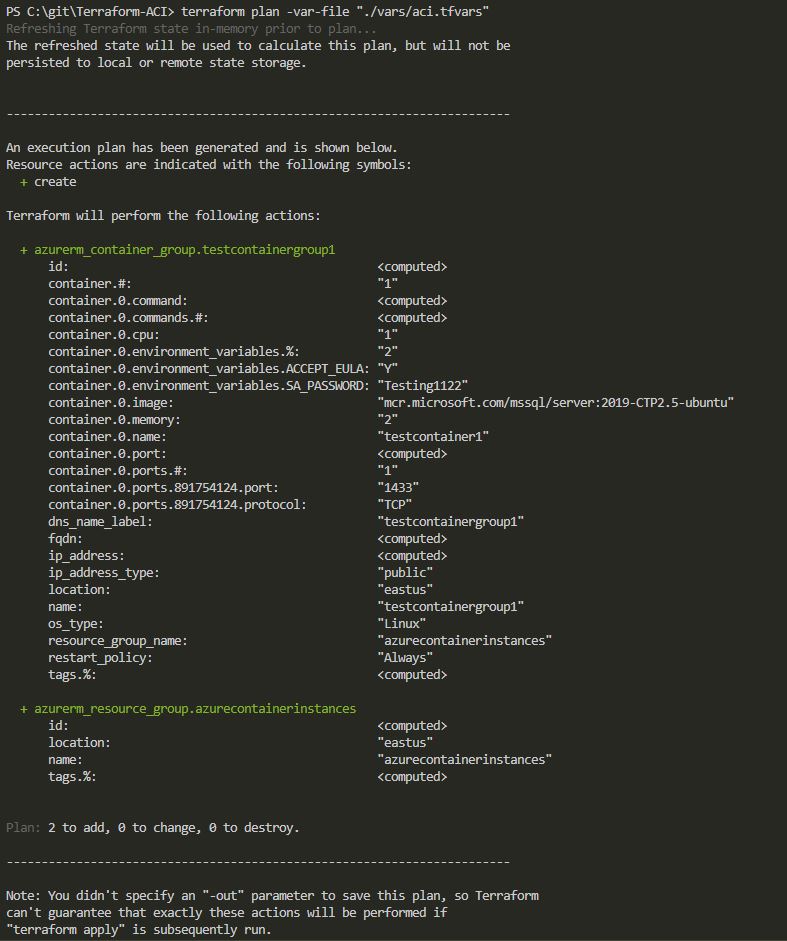Select azurerm_resource_group.azurecontainerinstances resource heading
The height and width of the screenshot is (941, 787).
[x=194, y=709]
